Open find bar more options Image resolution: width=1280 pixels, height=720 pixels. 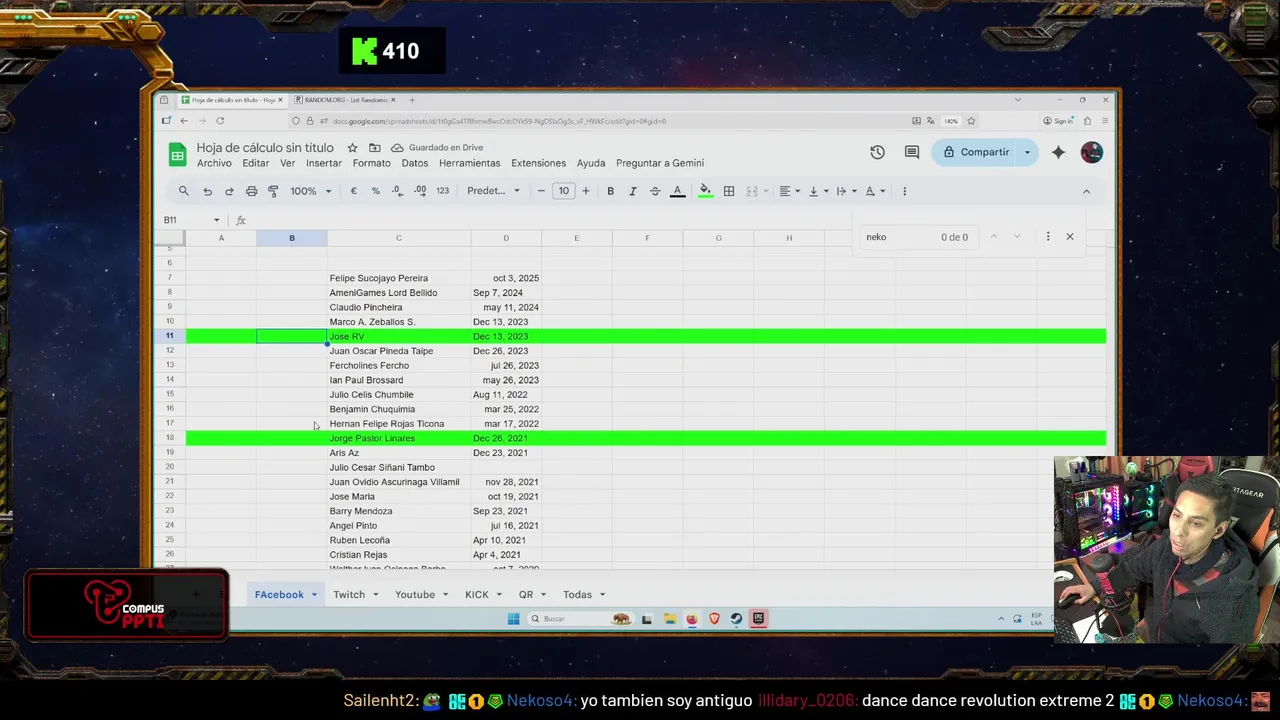(1047, 237)
